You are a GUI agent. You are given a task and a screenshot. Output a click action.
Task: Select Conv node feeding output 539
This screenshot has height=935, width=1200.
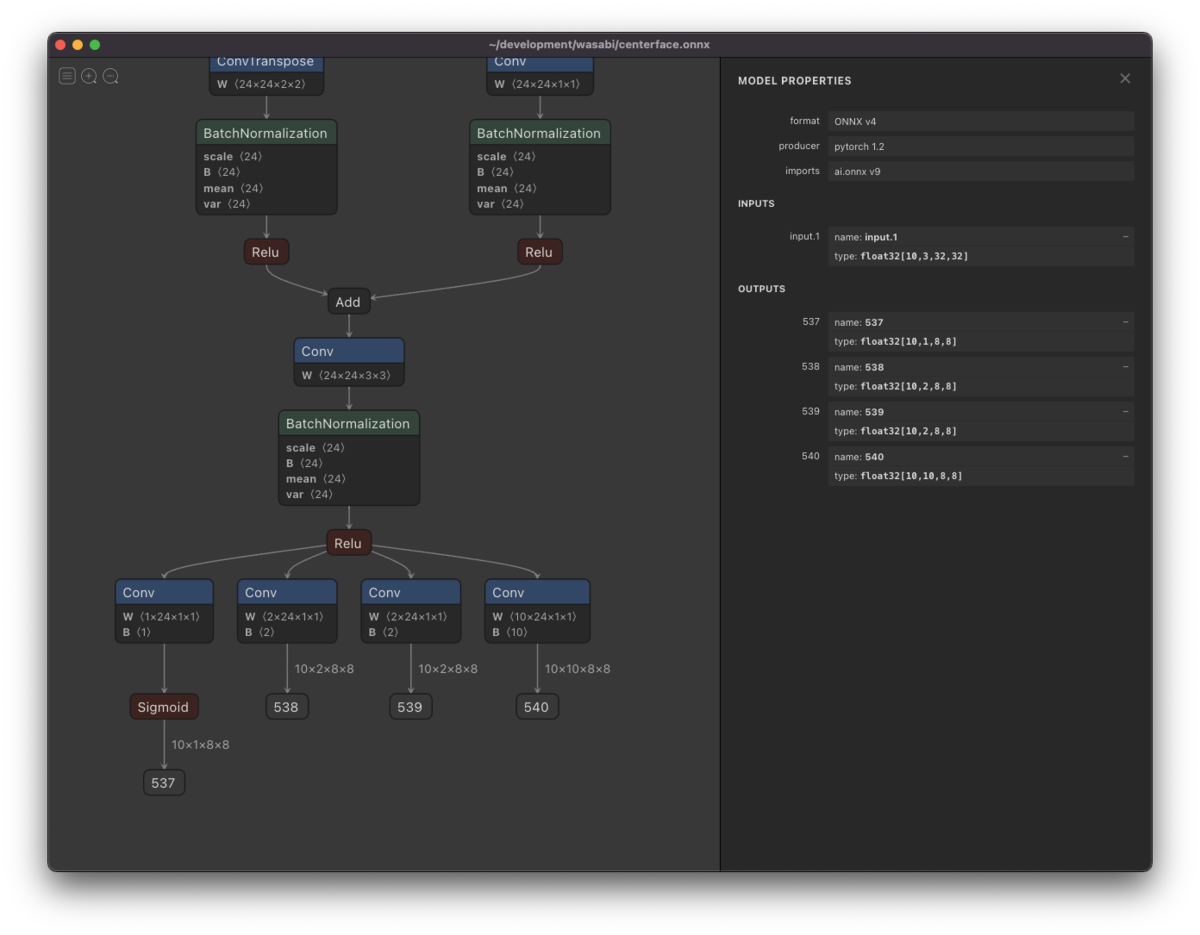[411, 592]
